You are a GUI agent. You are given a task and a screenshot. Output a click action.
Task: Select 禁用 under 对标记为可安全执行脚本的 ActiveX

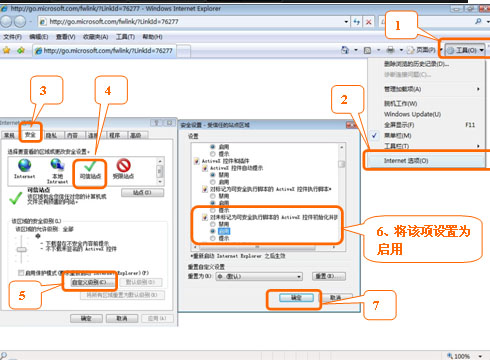pos(213,196)
